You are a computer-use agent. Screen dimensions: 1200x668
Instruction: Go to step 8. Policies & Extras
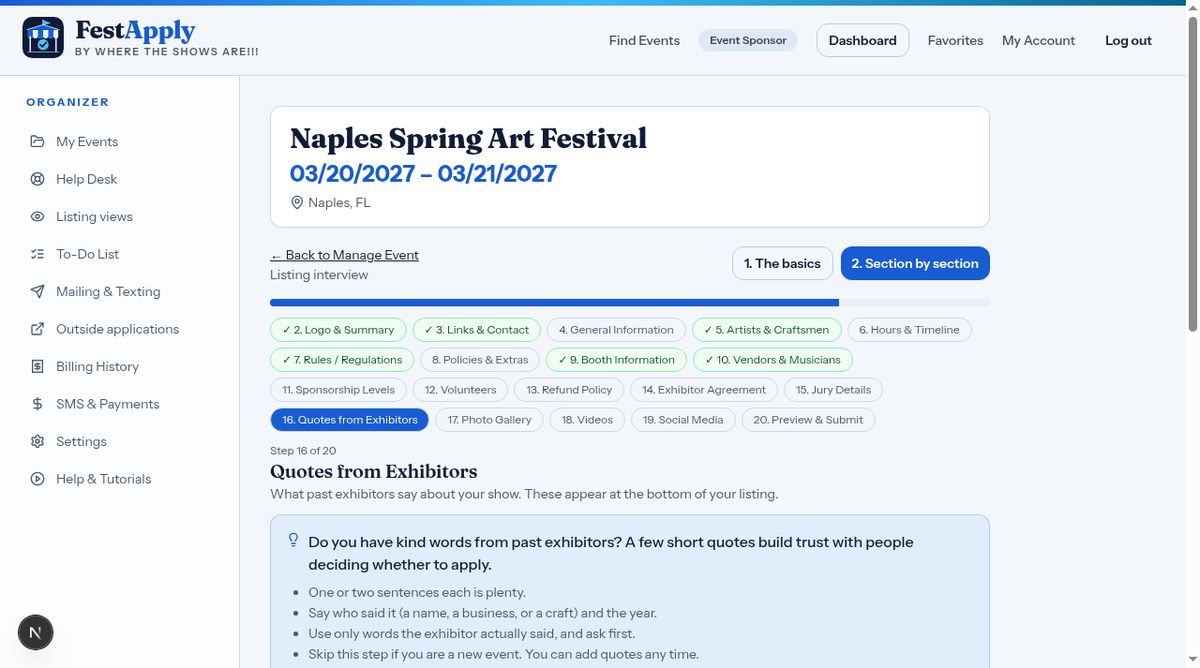point(480,360)
